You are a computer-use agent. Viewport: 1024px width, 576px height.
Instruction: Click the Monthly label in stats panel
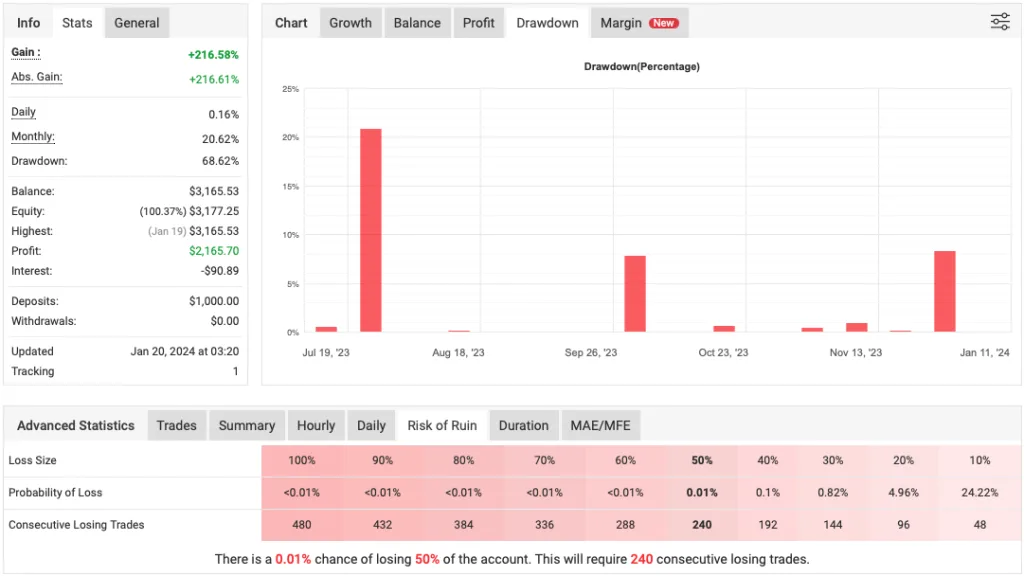(x=32, y=137)
